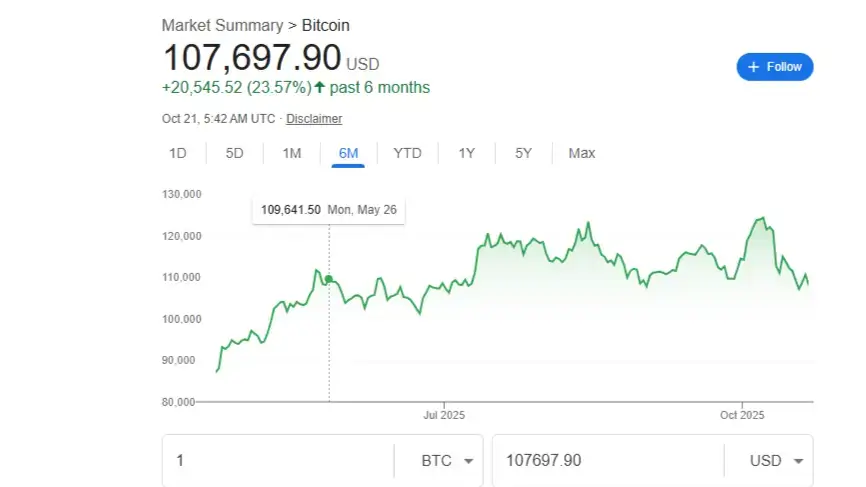Switch to the 1M chart tab
Viewport: 866px width, 487px height.
pyautogui.click(x=292, y=153)
